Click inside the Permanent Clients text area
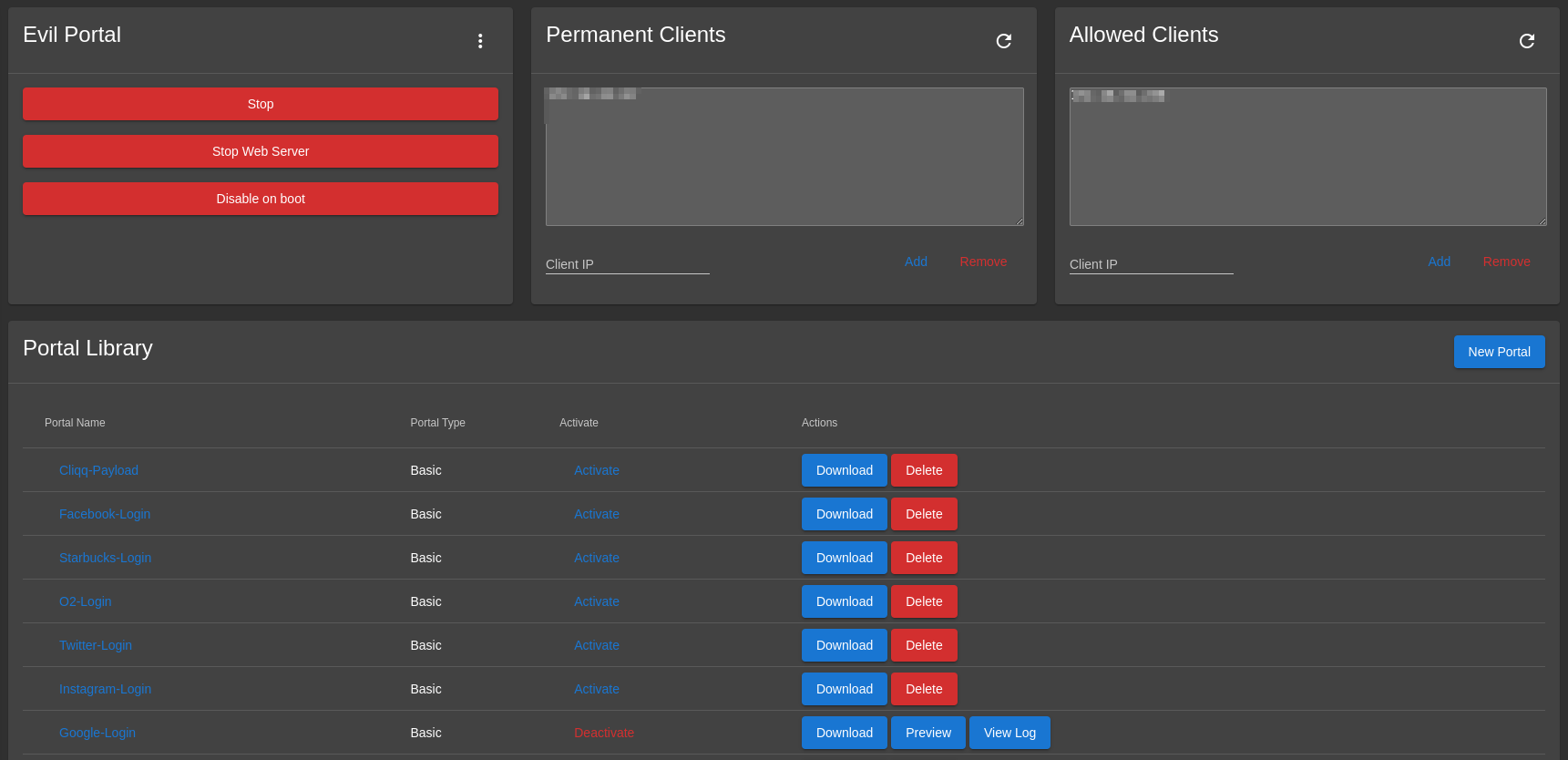 click(x=784, y=164)
